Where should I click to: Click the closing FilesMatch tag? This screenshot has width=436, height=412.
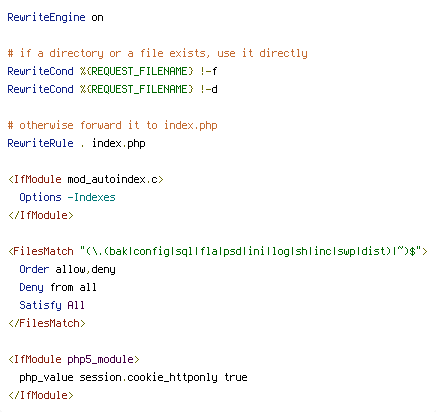coord(47,323)
